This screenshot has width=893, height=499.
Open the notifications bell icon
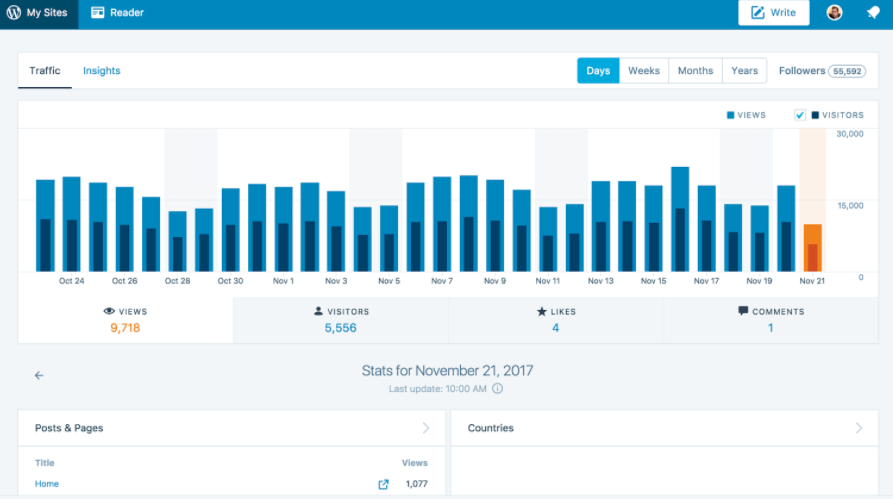click(x=873, y=13)
